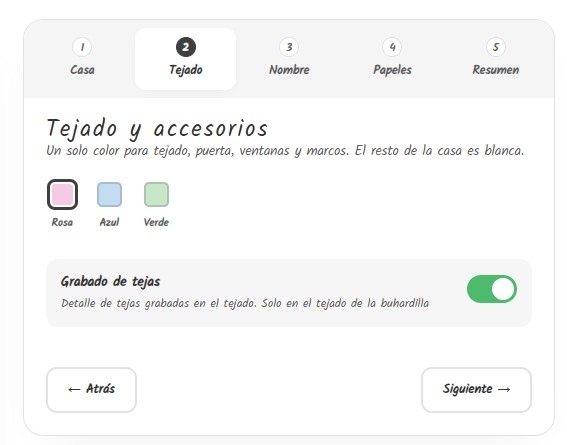Jump to the Resumen step
This screenshot has height=445, width=567.
pyautogui.click(x=496, y=59)
